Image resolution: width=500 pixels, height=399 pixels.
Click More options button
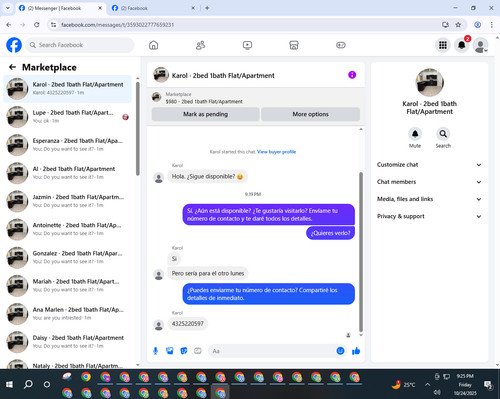310,114
